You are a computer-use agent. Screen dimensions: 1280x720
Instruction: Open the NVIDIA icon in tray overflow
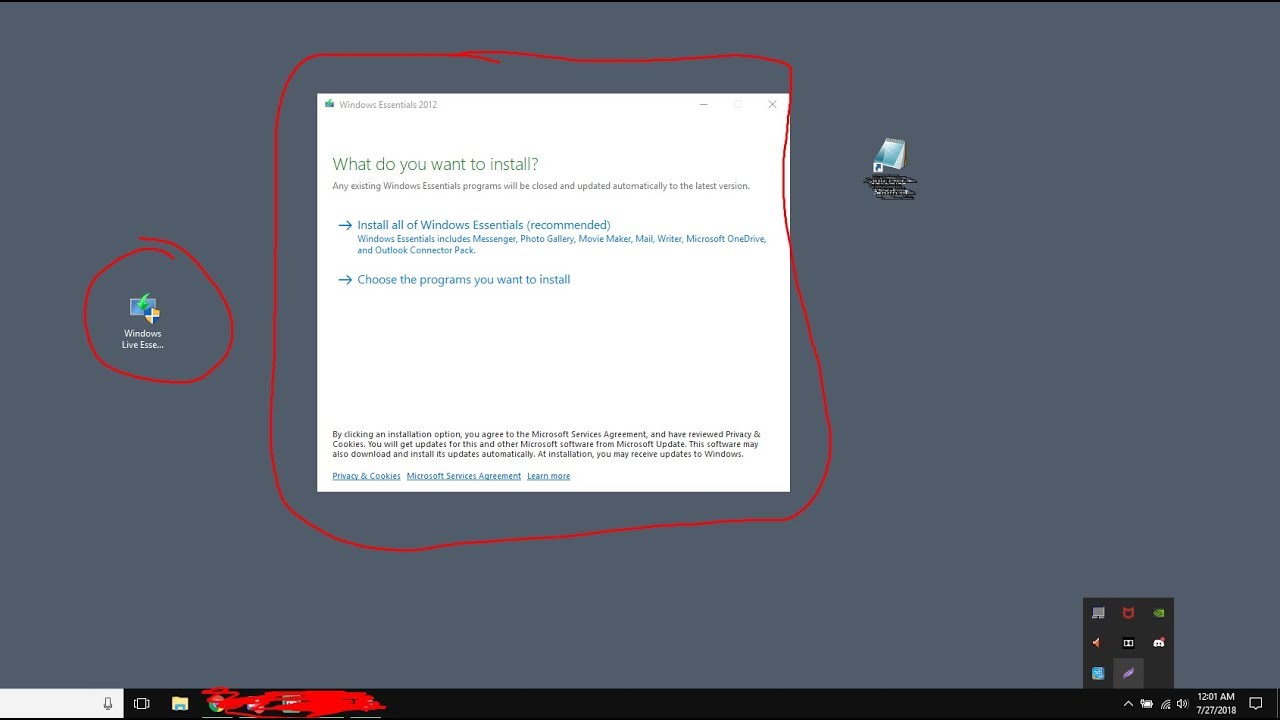click(1158, 613)
